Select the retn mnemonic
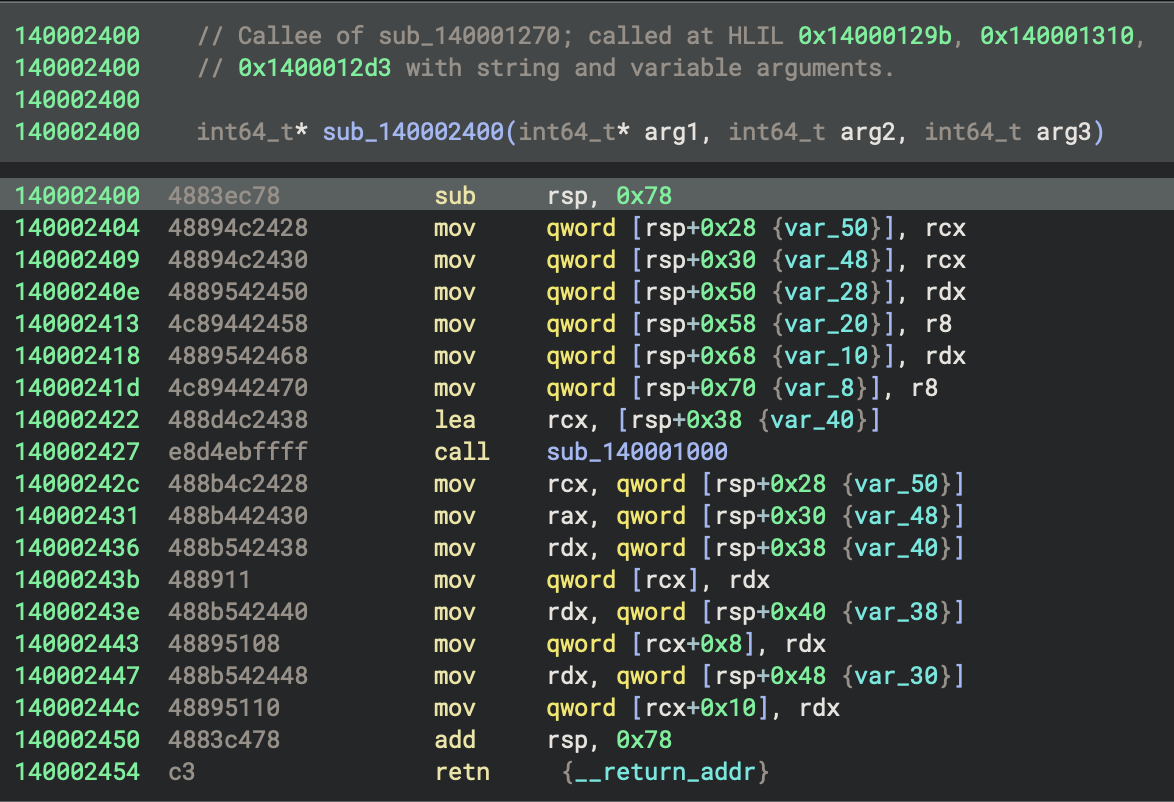This screenshot has width=1174, height=802. pos(462,772)
